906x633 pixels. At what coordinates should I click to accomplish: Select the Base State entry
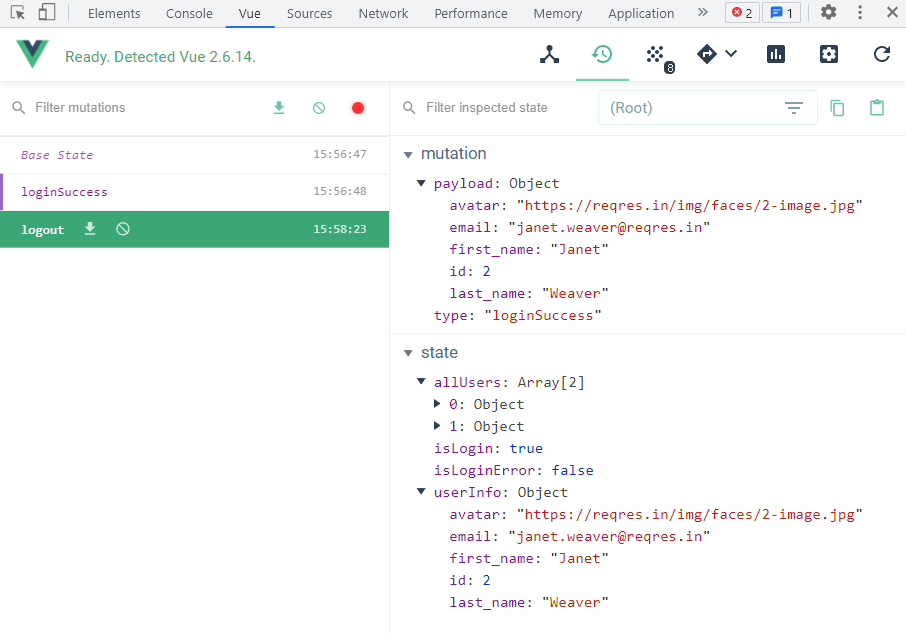point(194,155)
